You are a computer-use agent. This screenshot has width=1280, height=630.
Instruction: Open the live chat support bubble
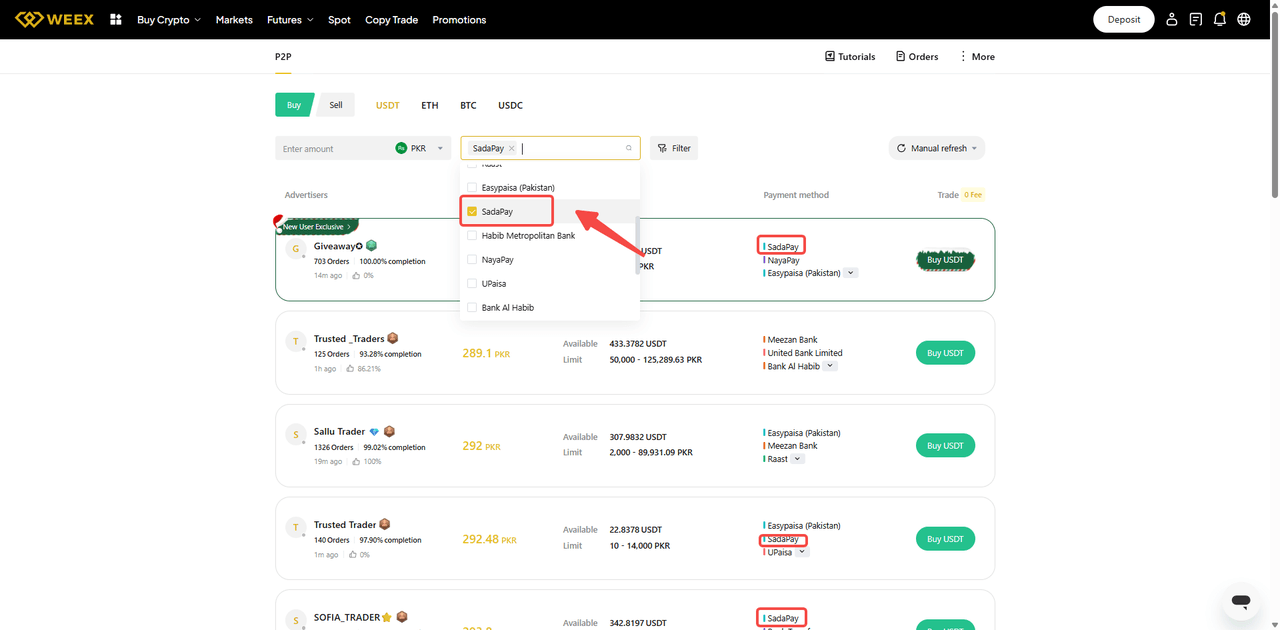1241,601
